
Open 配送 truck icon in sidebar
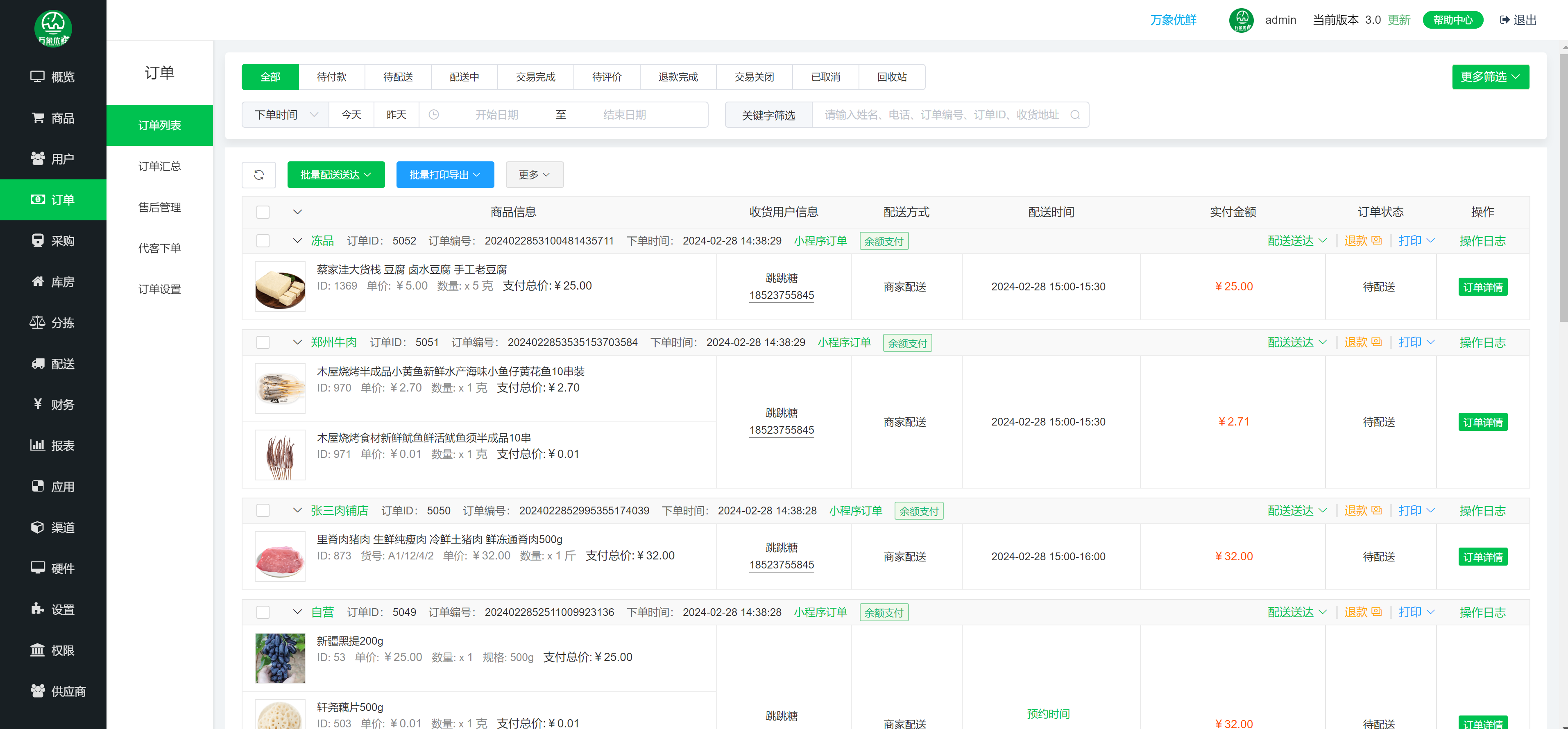[x=38, y=363]
